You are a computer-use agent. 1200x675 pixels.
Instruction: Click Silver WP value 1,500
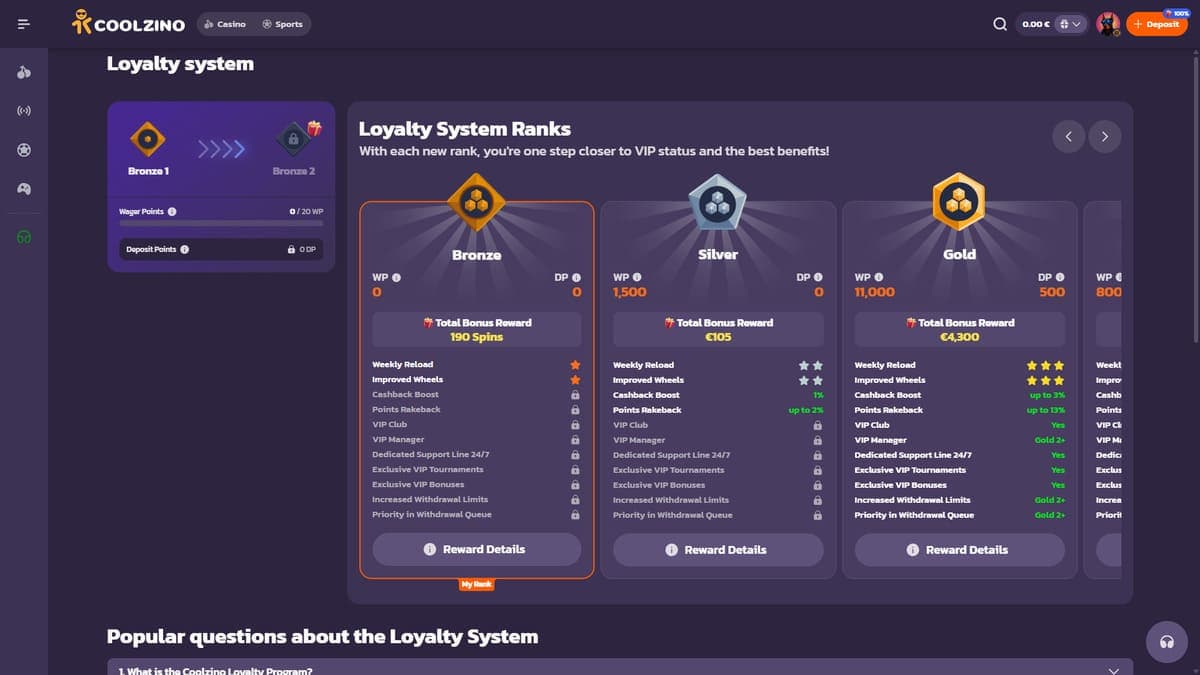630,292
